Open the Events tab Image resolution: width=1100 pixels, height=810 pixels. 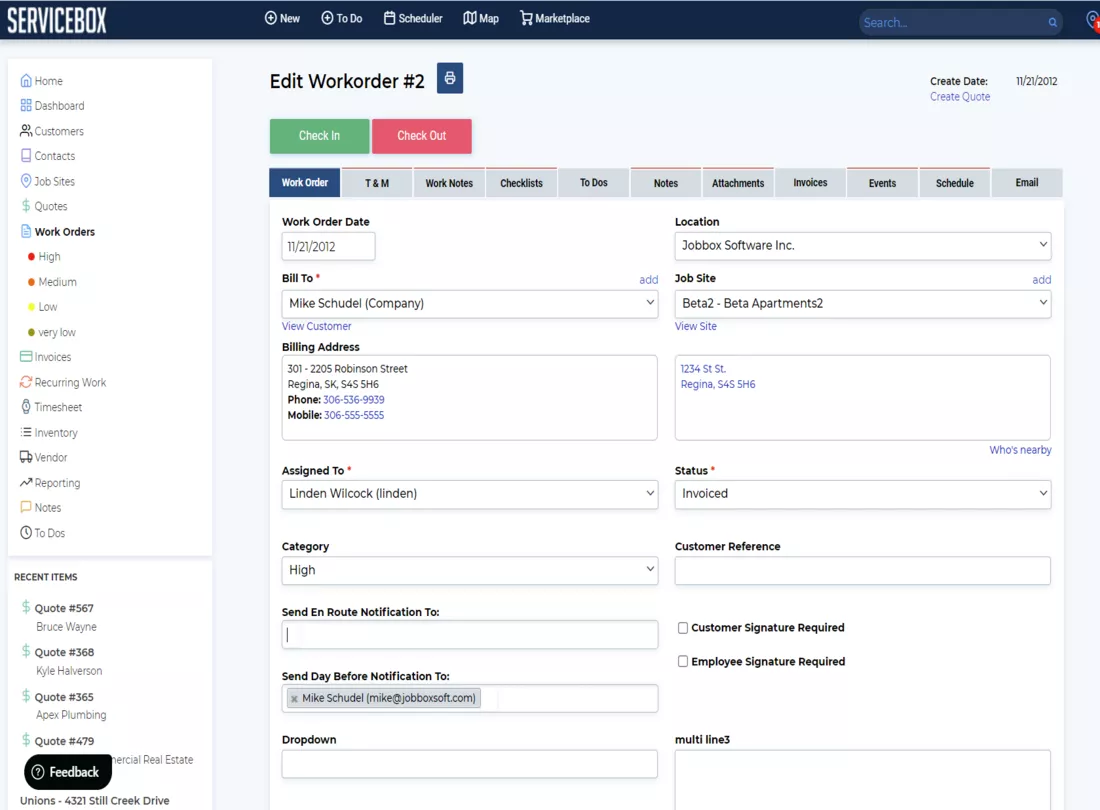point(883,183)
